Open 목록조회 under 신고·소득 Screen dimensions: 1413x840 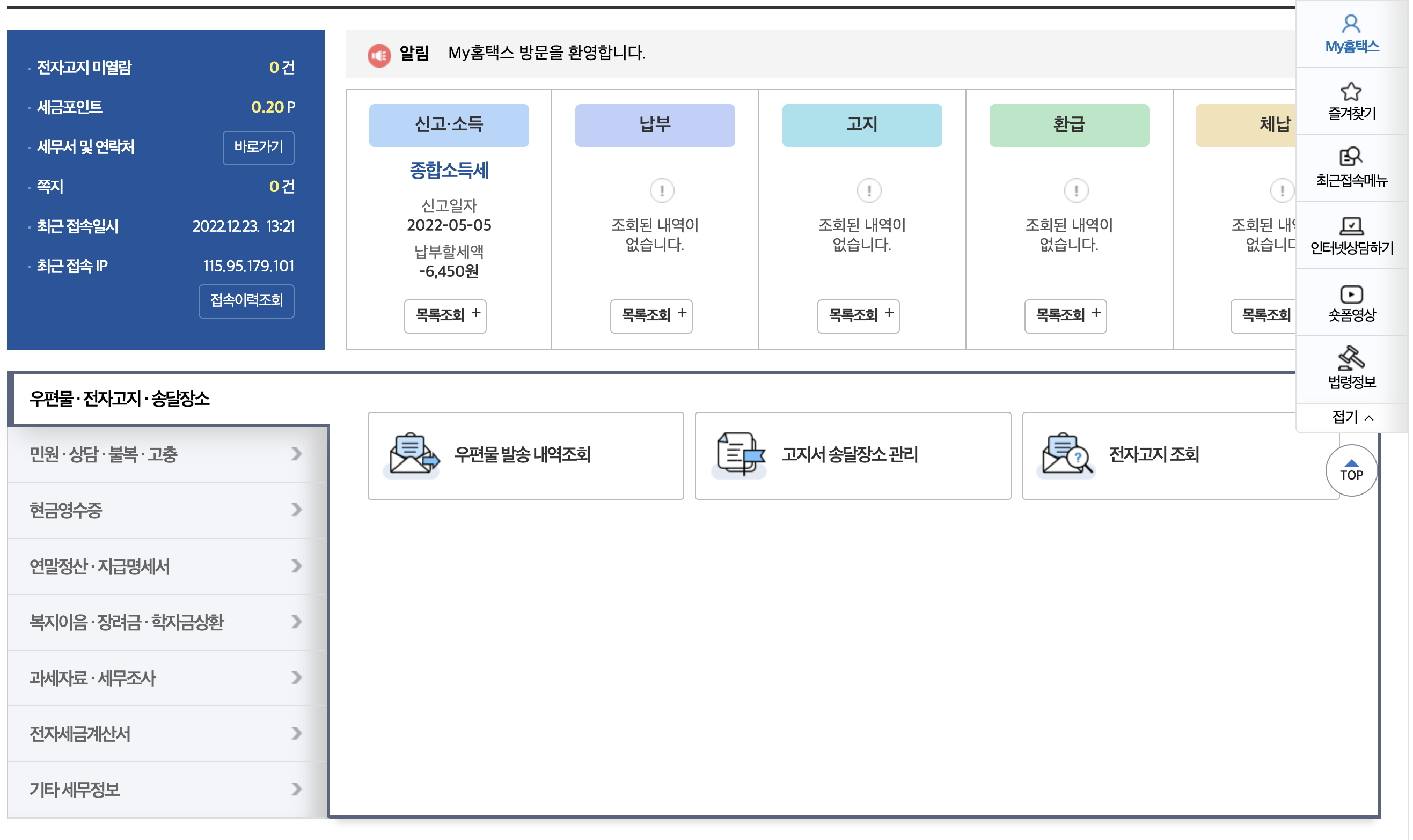tap(445, 316)
